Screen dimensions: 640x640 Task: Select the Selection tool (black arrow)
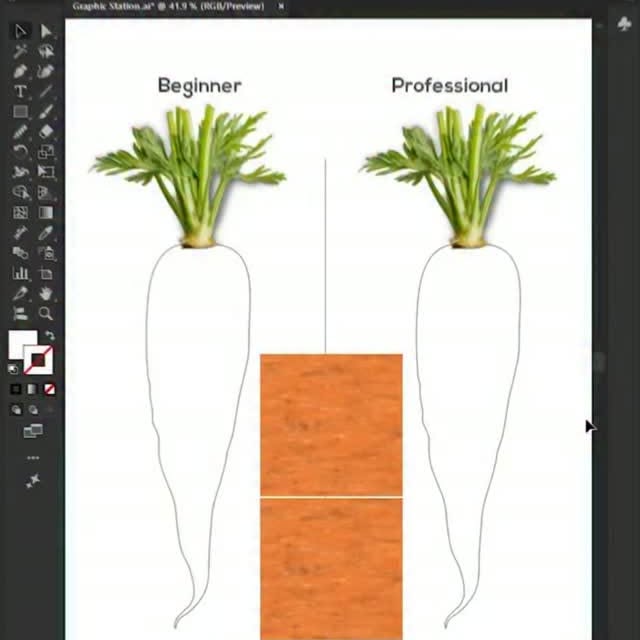coord(20,31)
